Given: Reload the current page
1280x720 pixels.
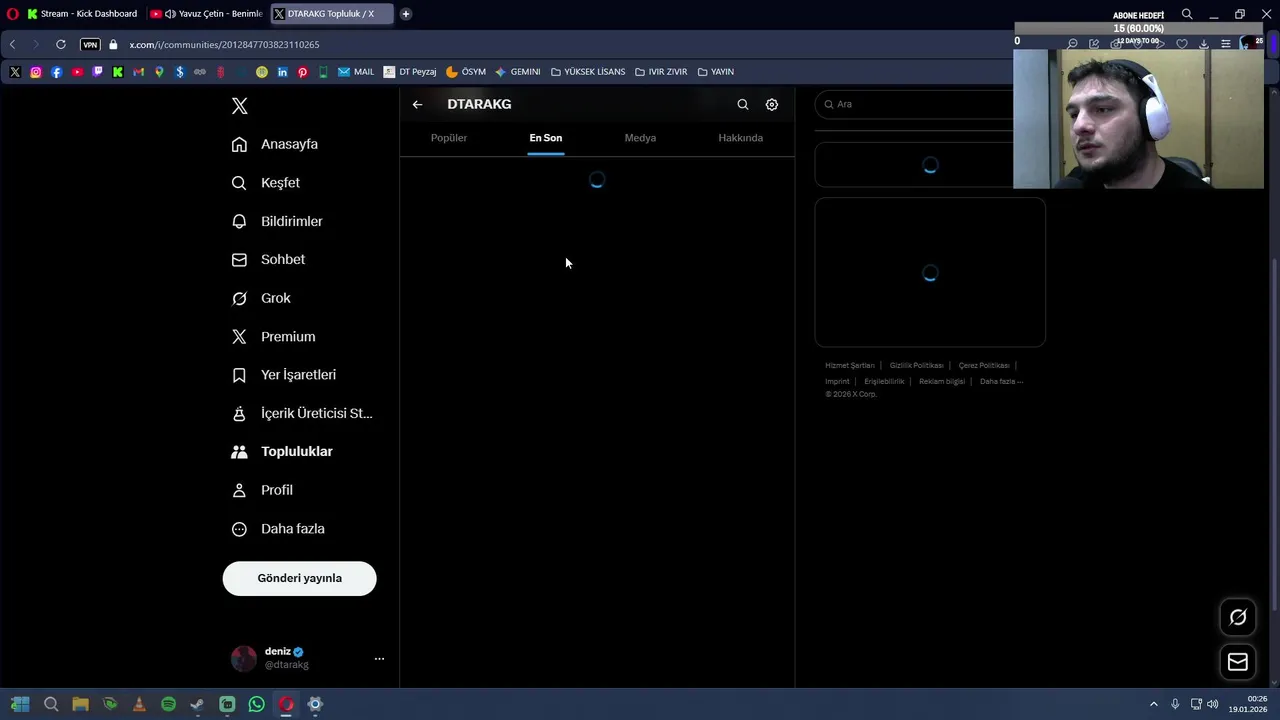Looking at the screenshot, I should 61,45.
